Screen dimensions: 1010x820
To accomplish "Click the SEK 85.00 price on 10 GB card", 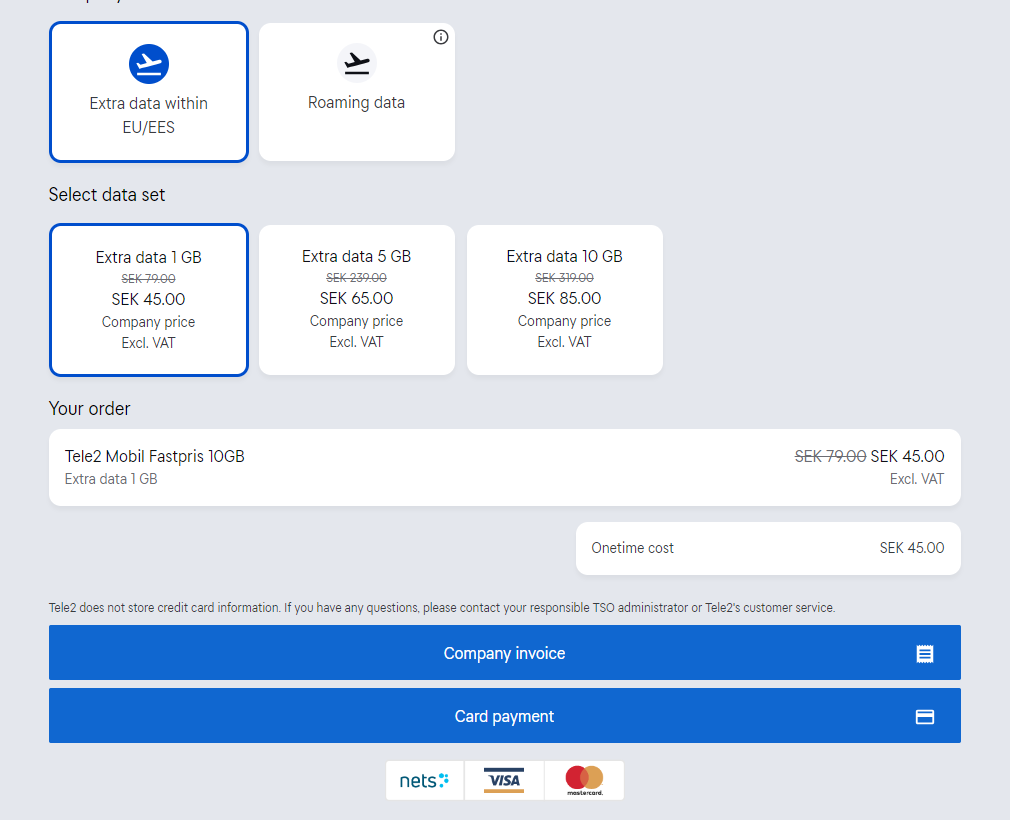I will 565,298.
